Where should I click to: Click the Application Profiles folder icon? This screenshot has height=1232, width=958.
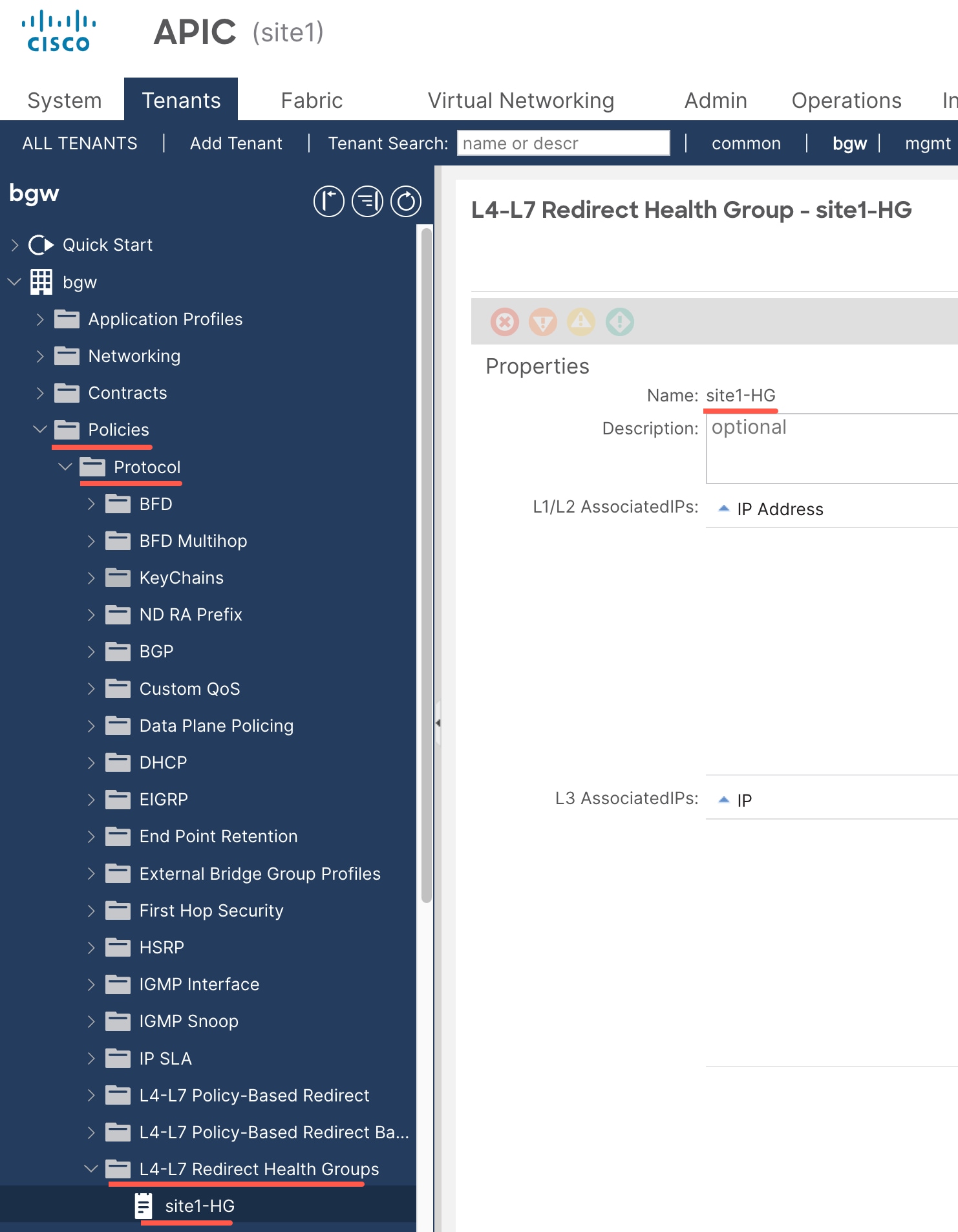pos(67,319)
